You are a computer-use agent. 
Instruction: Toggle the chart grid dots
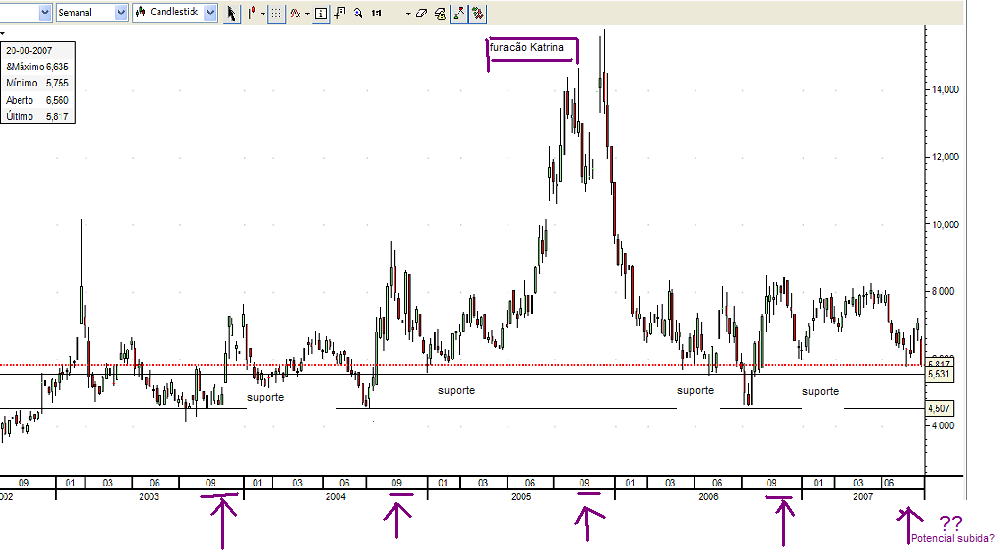(x=276, y=13)
